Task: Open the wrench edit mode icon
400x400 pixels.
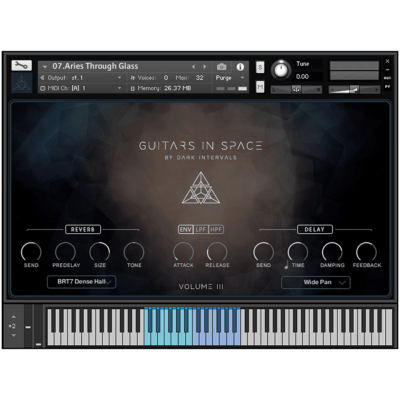Action: pyautogui.click(x=22, y=65)
